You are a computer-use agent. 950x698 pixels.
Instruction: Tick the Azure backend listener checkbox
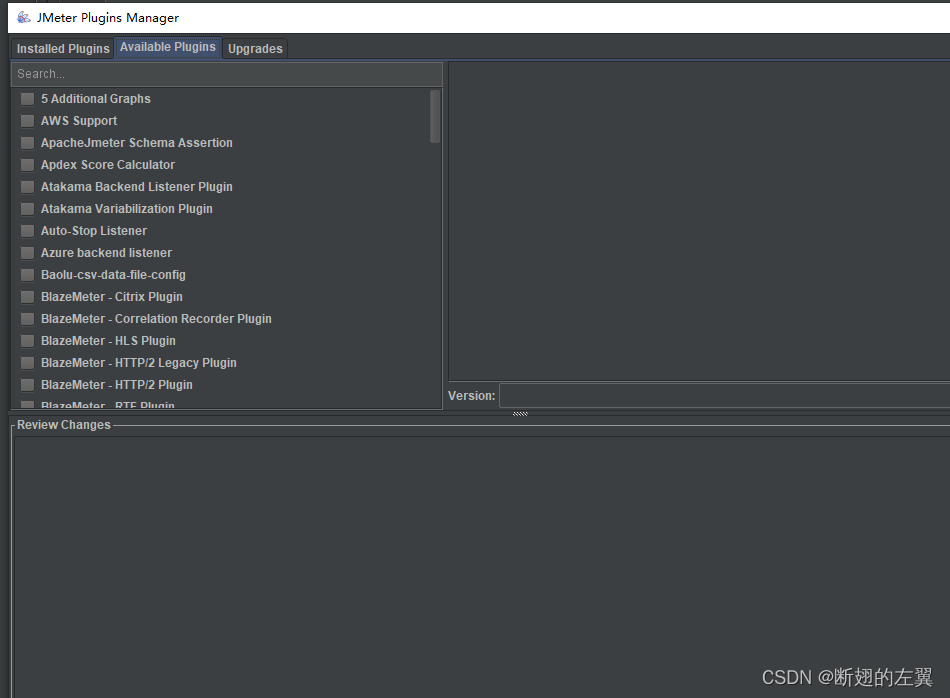coord(27,253)
